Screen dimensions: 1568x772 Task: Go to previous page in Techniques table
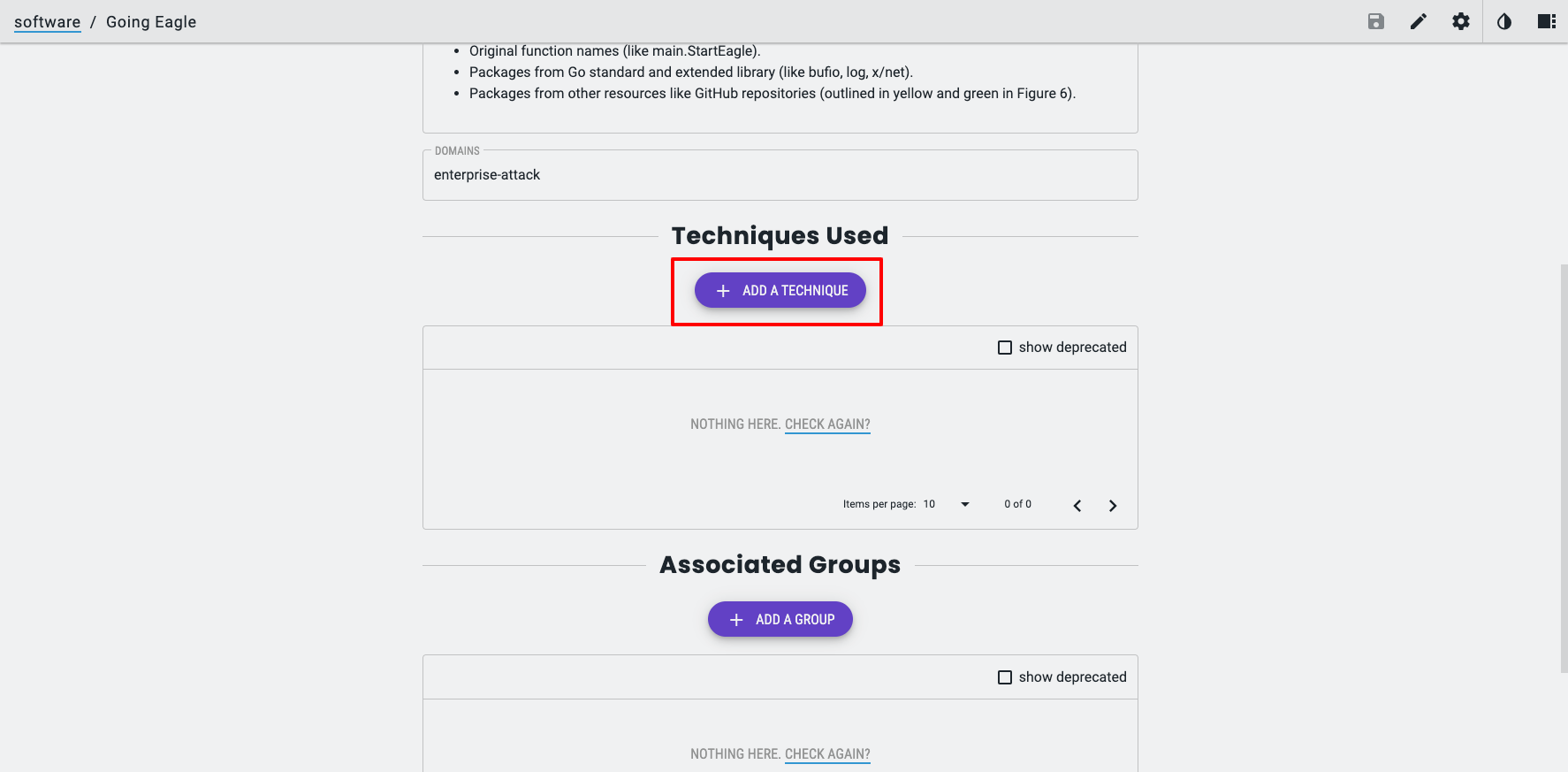click(x=1077, y=506)
